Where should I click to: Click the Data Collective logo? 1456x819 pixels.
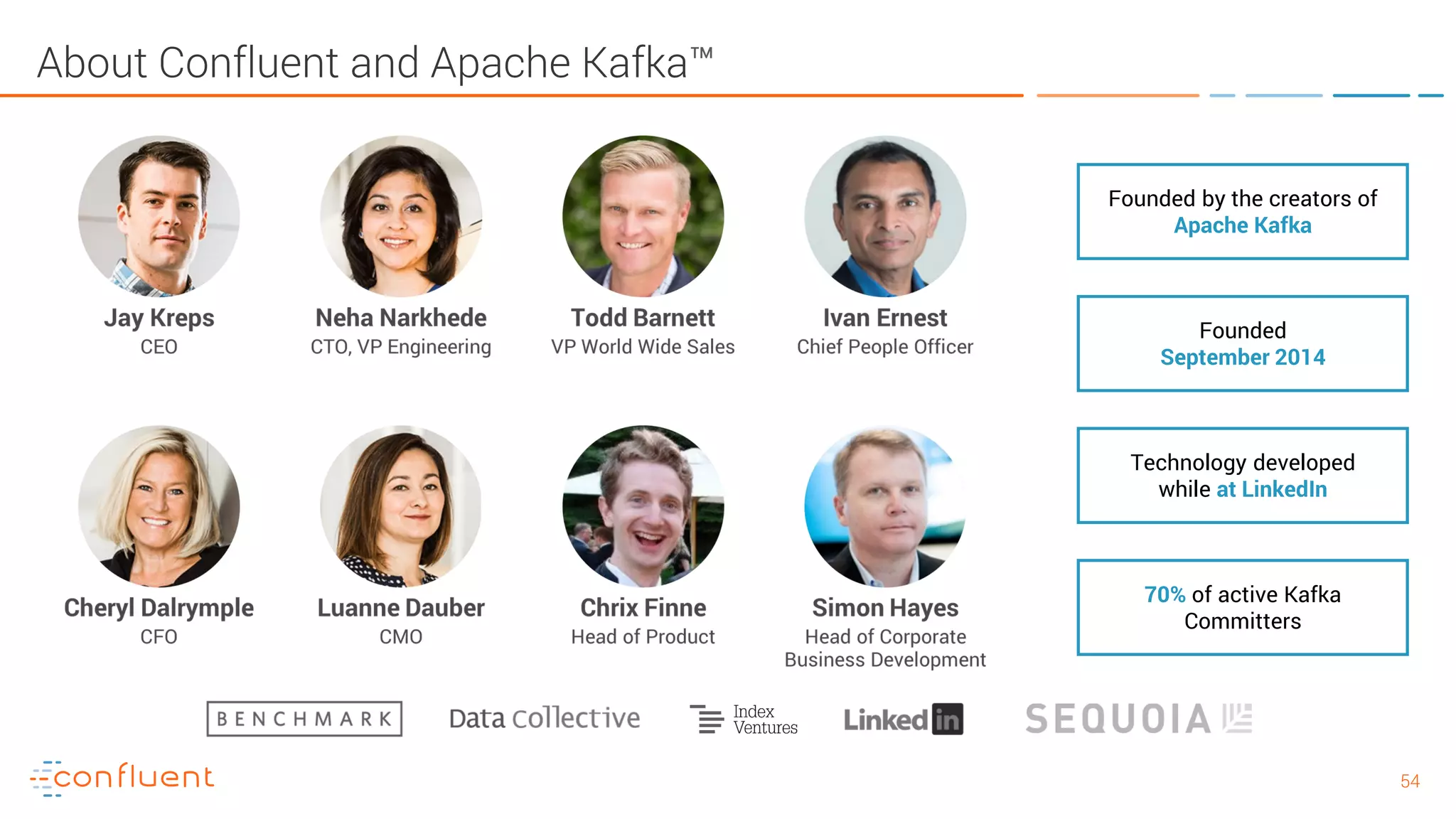(x=545, y=719)
